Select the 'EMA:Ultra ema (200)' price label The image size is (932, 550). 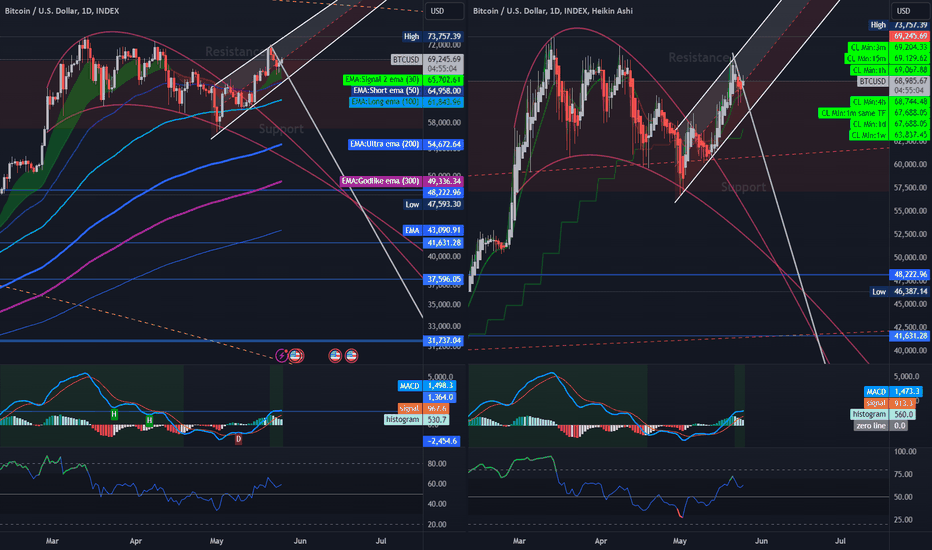(405, 144)
